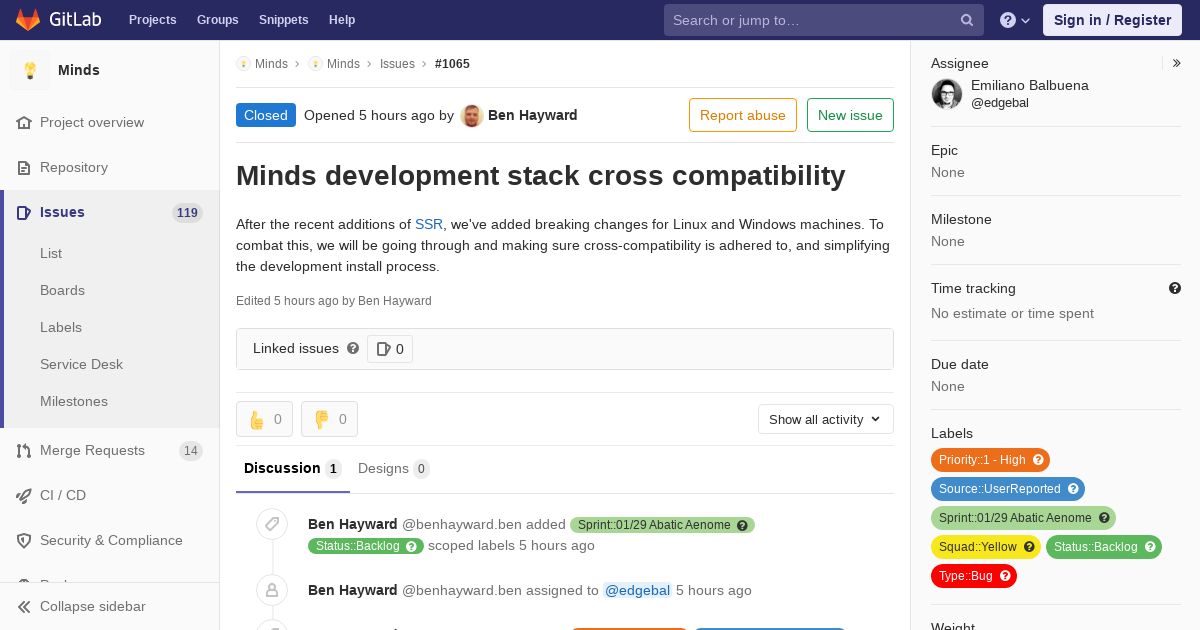Image resolution: width=1200 pixels, height=630 pixels.
Task: Follow the SSR link in description
Action: pyautogui.click(x=429, y=224)
